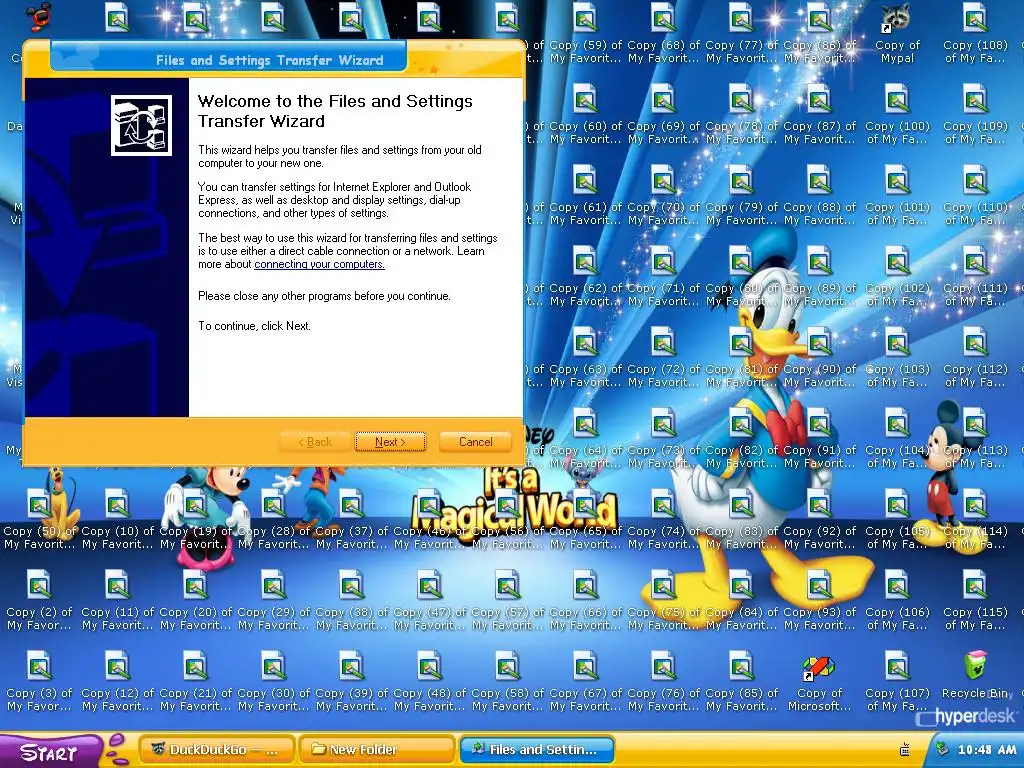Image resolution: width=1024 pixels, height=768 pixels.
Task: Select Copy (56) of My Favorit... icon
Action: pyautogui.click(x=507, y=503)
